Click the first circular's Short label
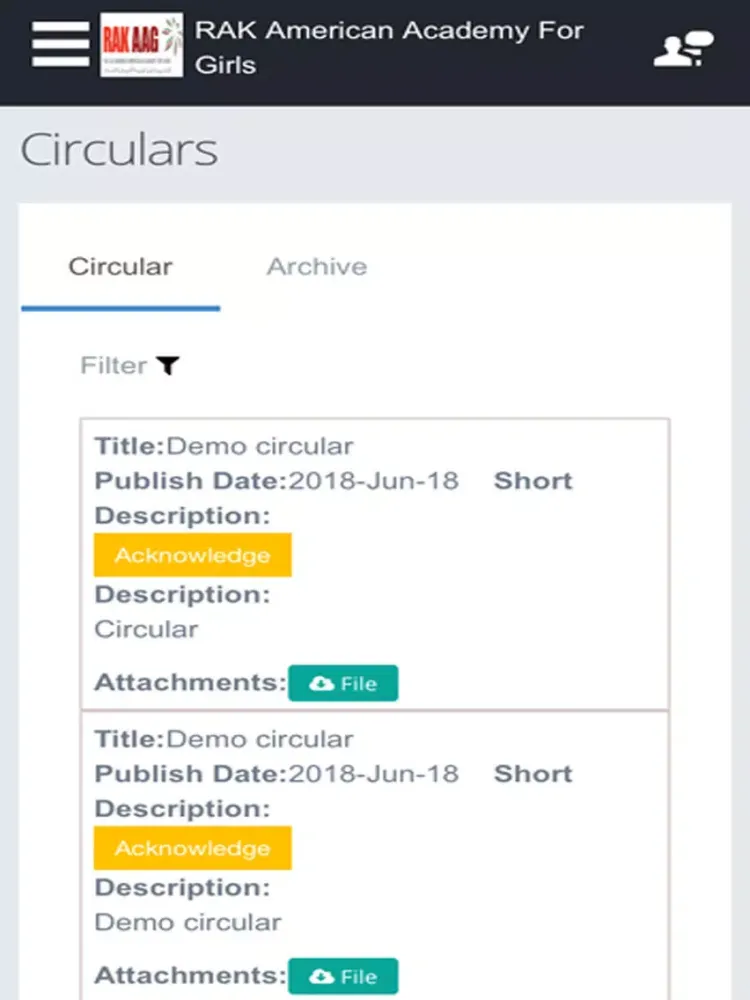The image size is (750, 1000). [x=533, y=481]
